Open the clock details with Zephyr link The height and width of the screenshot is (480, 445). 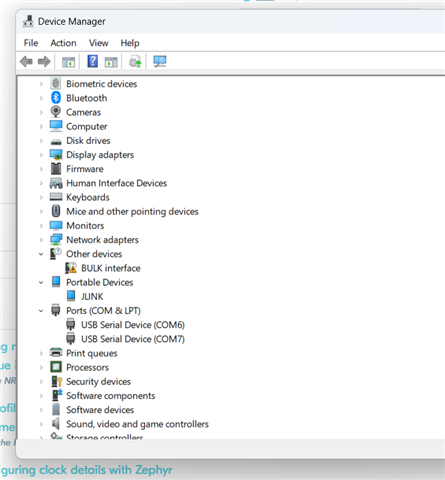(x=87, y=470)
